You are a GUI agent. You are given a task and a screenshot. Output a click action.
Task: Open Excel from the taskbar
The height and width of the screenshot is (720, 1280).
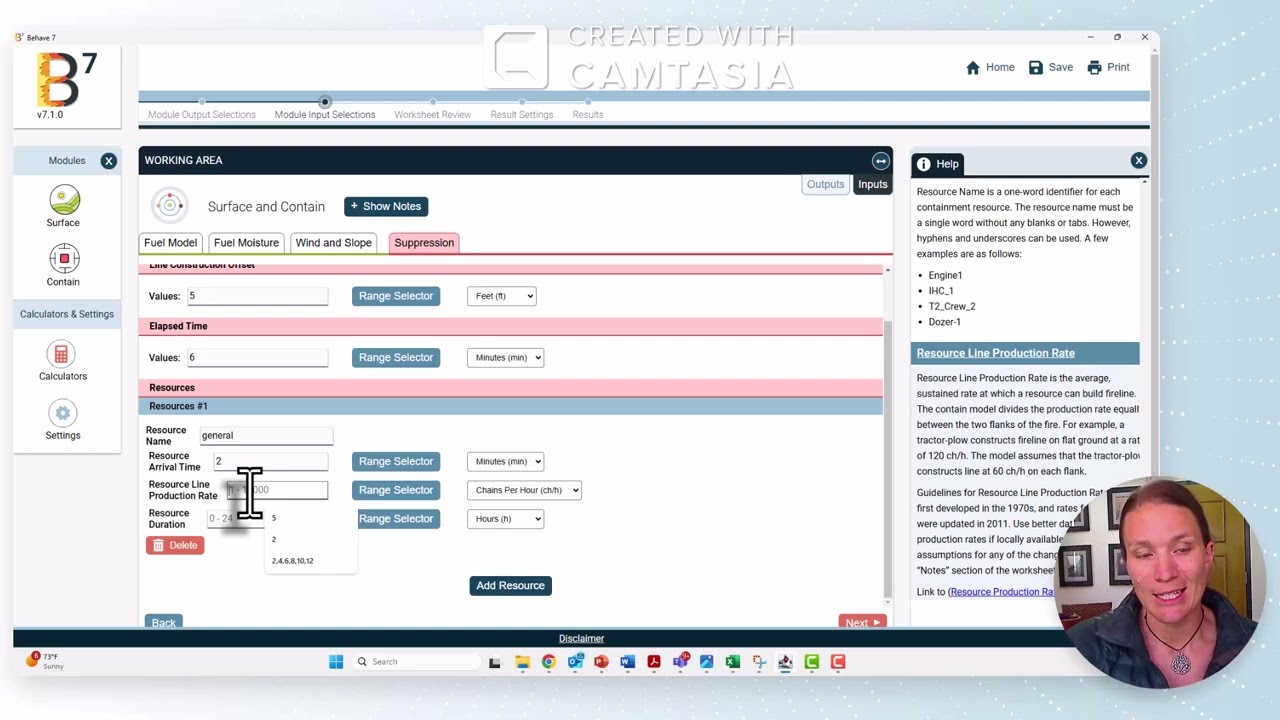732,661
